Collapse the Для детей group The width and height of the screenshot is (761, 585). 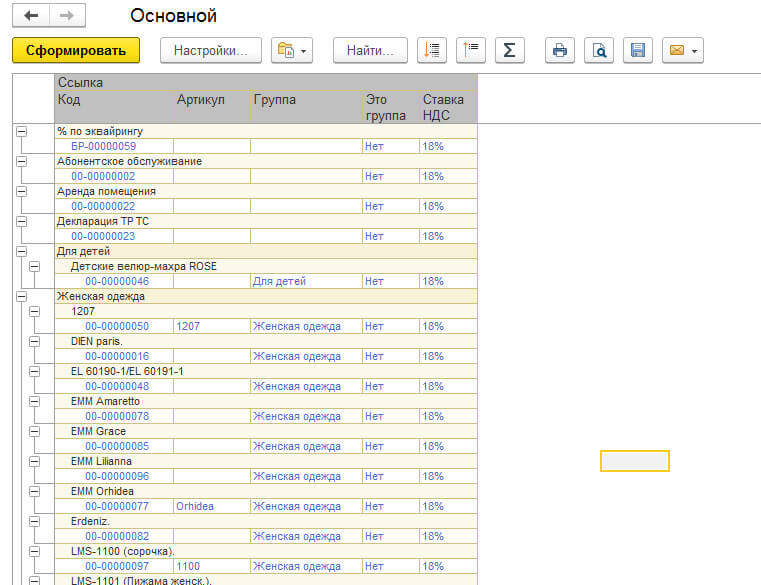pyautogui.click(x=22, y=252)
